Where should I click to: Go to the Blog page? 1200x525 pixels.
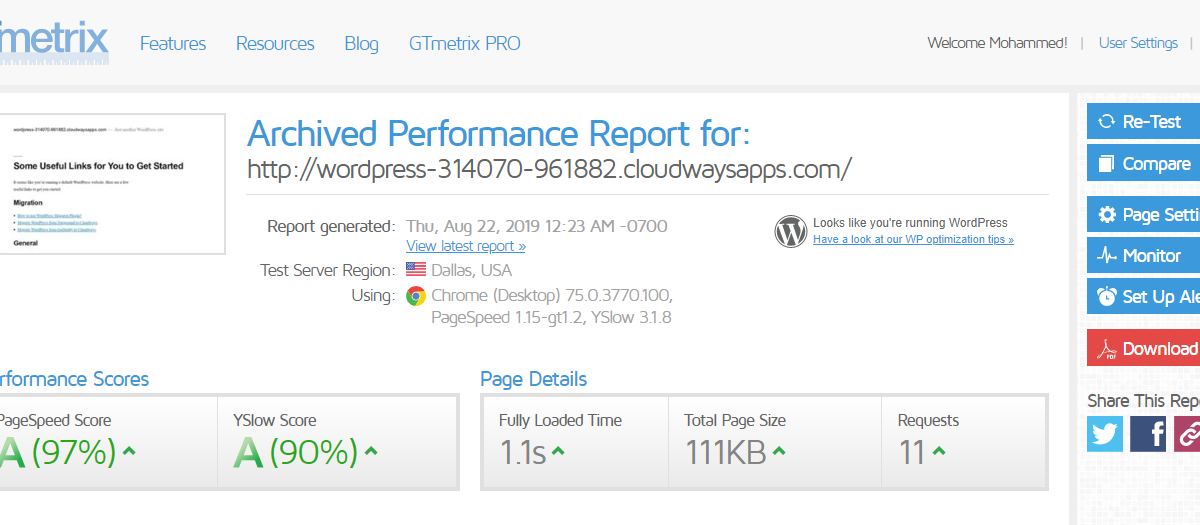tap(362, 44)
